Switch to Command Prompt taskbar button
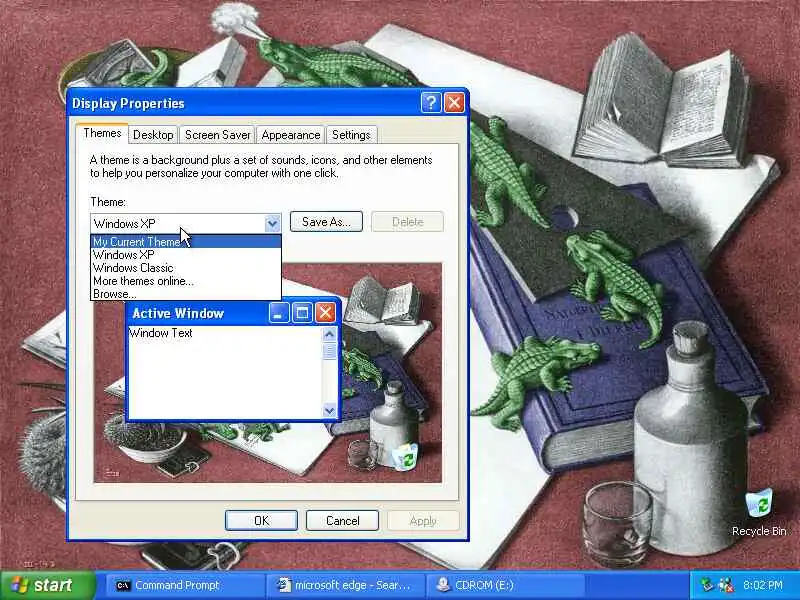The width and height of the screenshot is (800, 600). click(x=184, y=585)
